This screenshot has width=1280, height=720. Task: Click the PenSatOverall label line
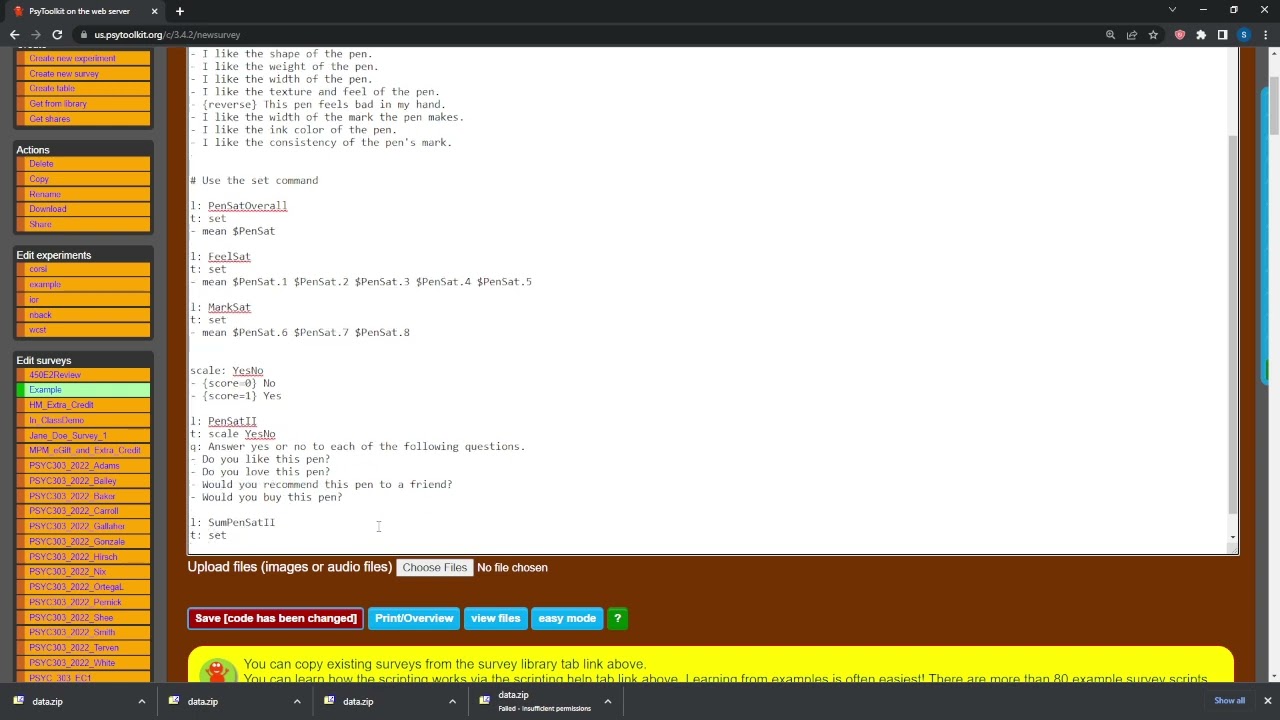pyautogui.click(x=239, y=206)
